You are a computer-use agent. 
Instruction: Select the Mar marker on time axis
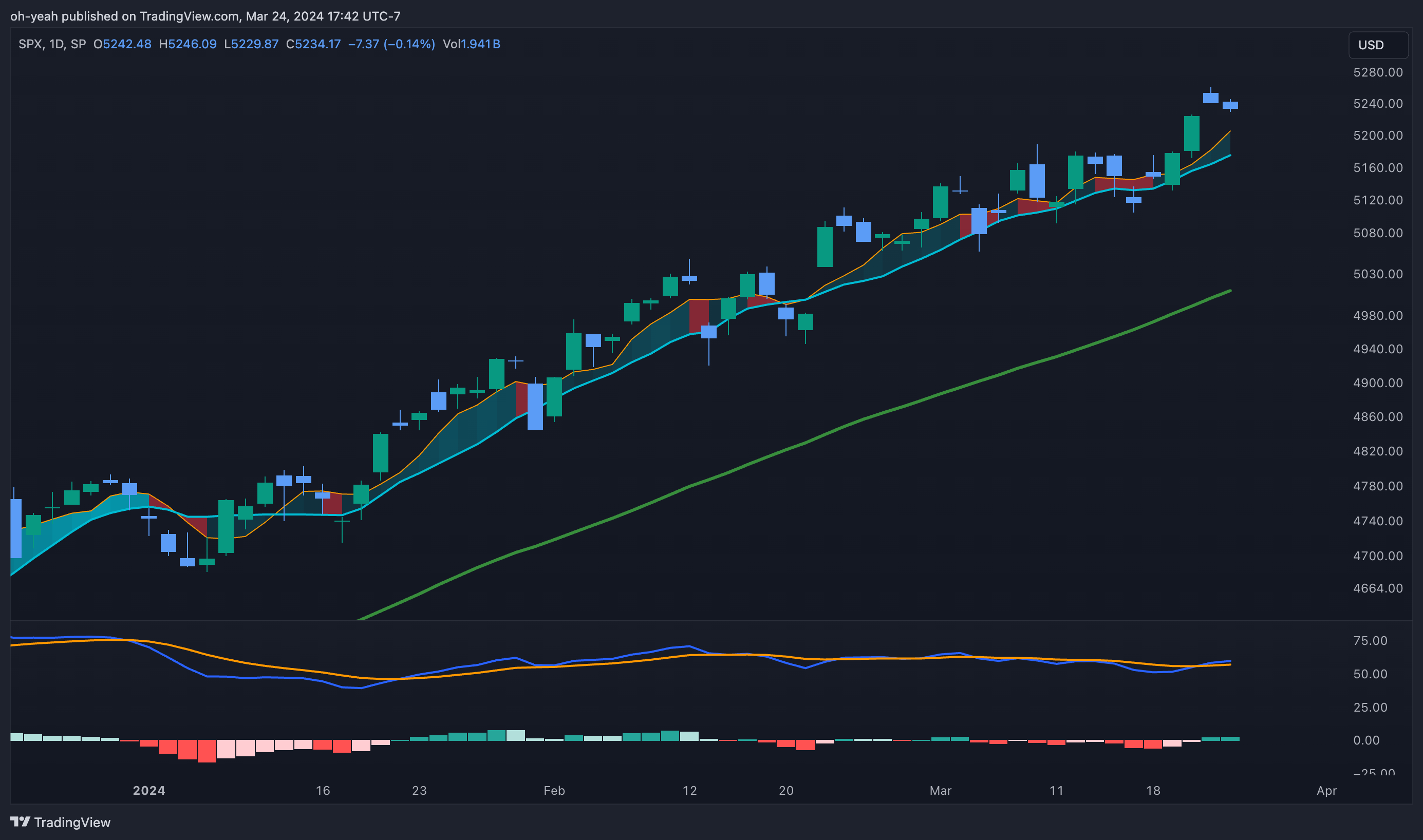click(x=940, y=791)
